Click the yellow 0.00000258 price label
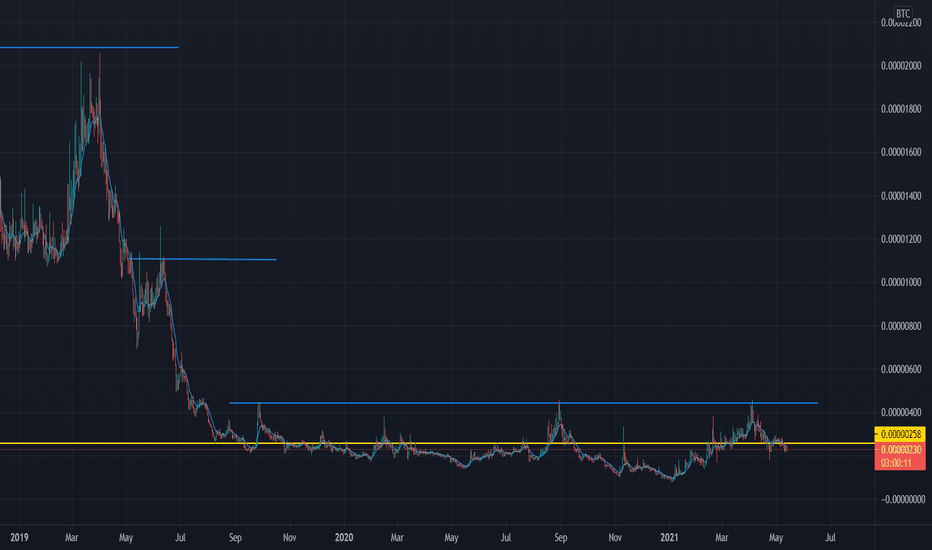The width and height of the screenshot is (932, 550). point(900,435)
